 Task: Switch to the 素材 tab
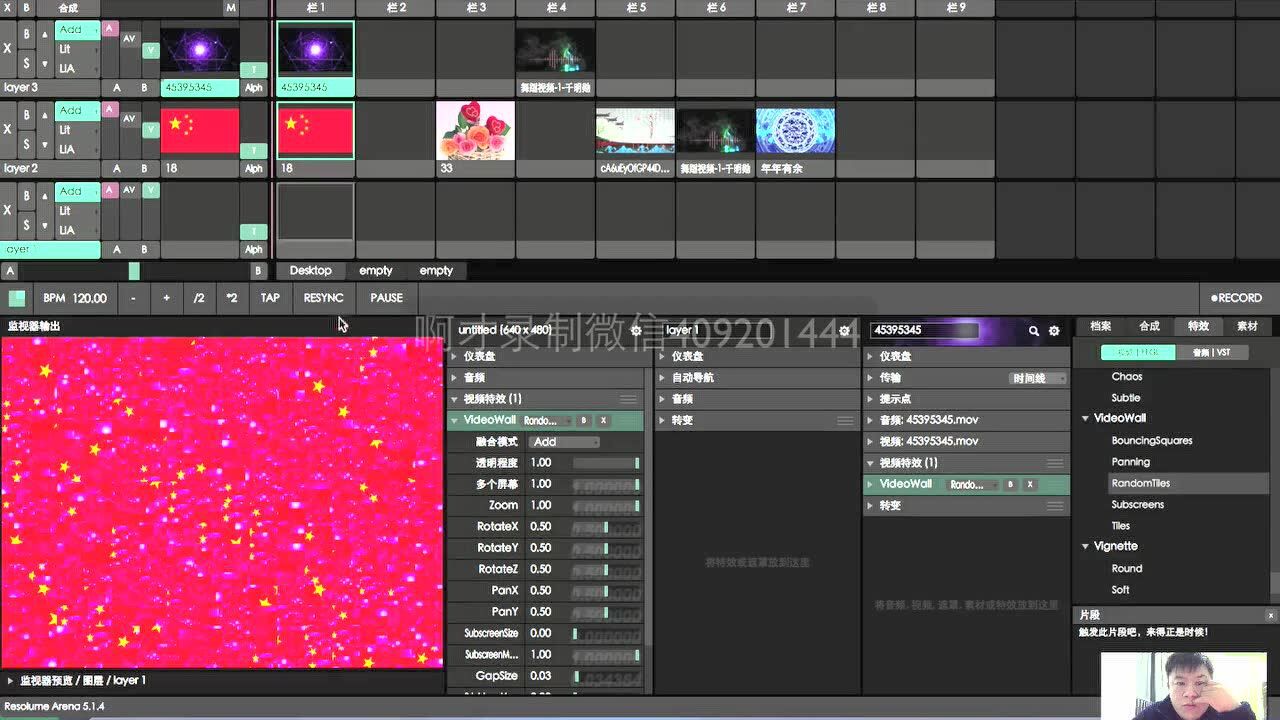click(1247, 326)
